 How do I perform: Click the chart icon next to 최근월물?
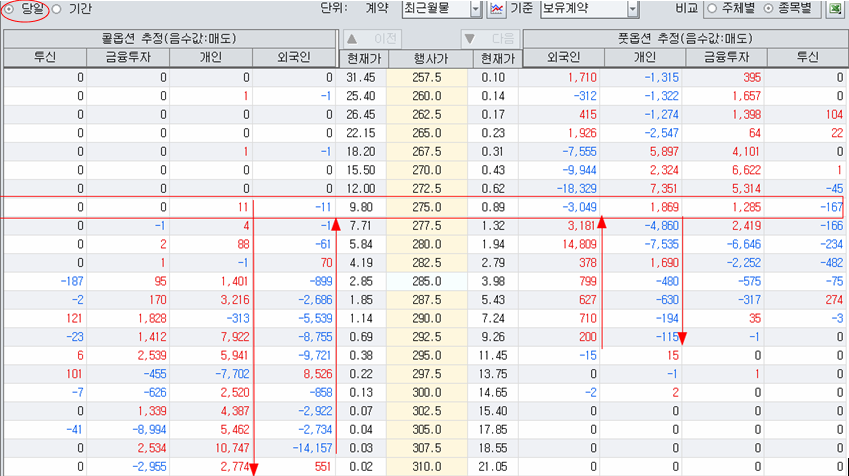496,9
